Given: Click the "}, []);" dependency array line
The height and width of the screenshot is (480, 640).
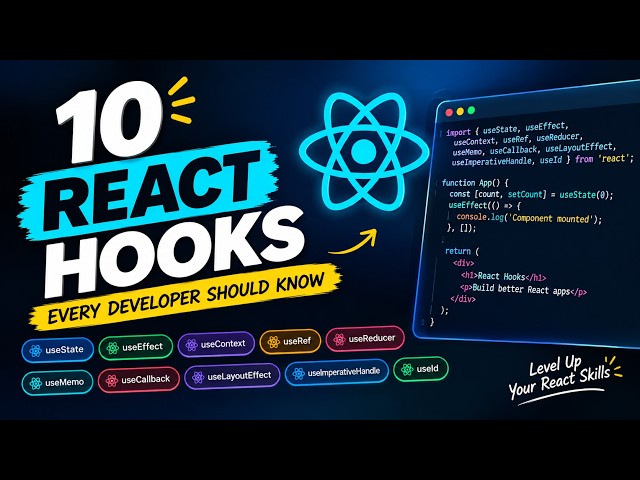Looking at the screenshot, I should tap(461, 228).
